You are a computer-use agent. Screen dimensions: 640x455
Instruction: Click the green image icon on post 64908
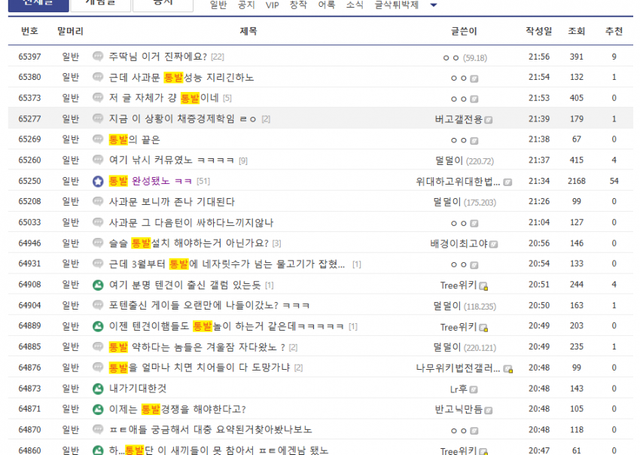coord(98,285)
